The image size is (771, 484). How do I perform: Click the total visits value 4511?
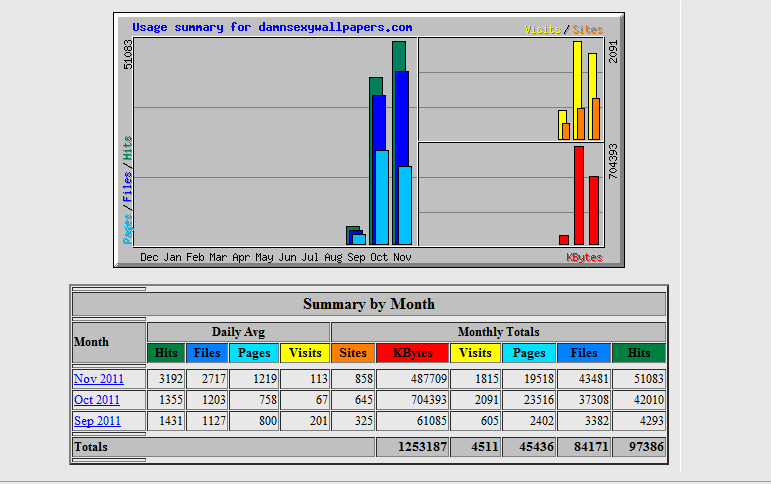485,447
